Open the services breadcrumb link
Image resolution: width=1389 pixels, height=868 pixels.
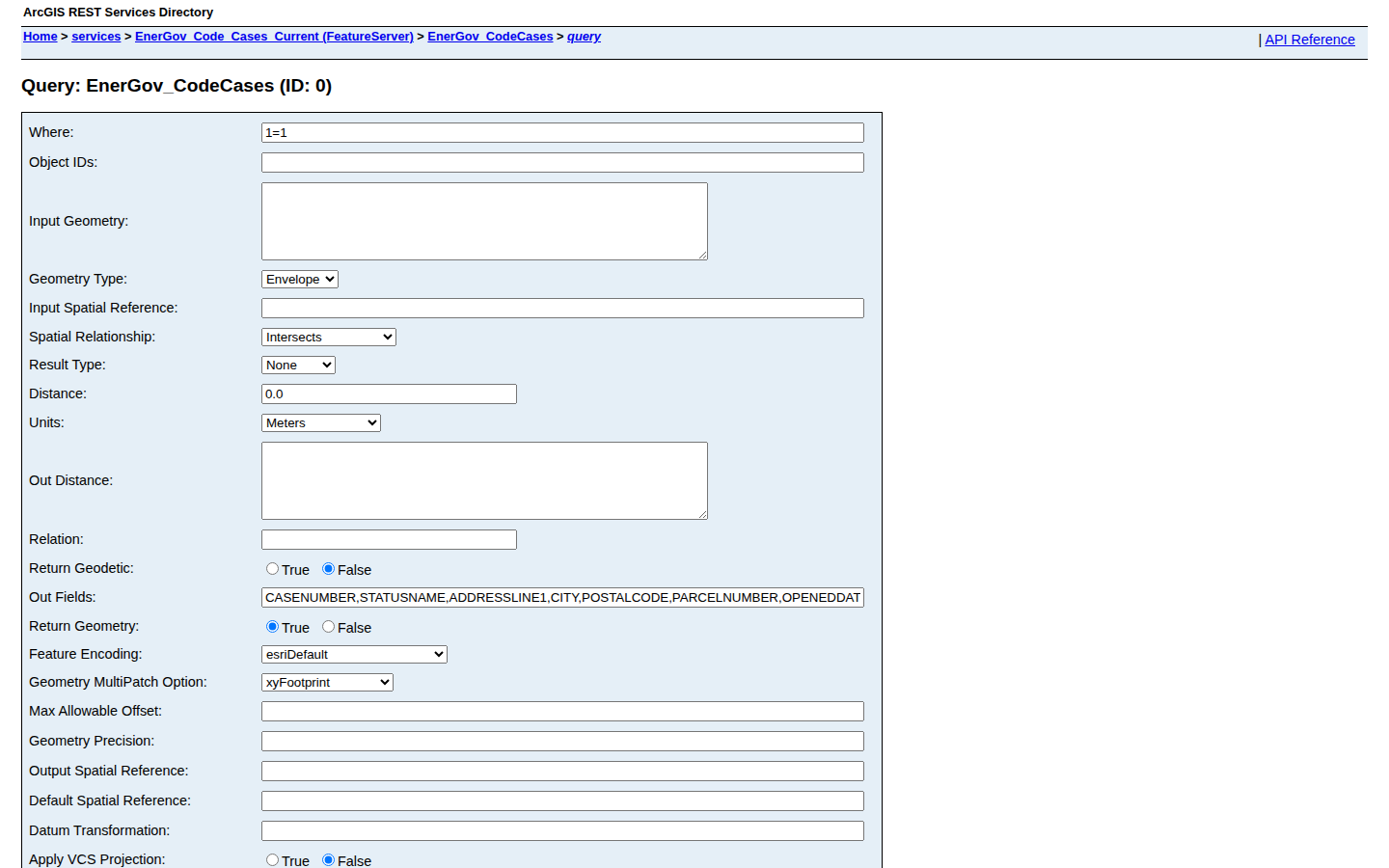coord(96,37)
